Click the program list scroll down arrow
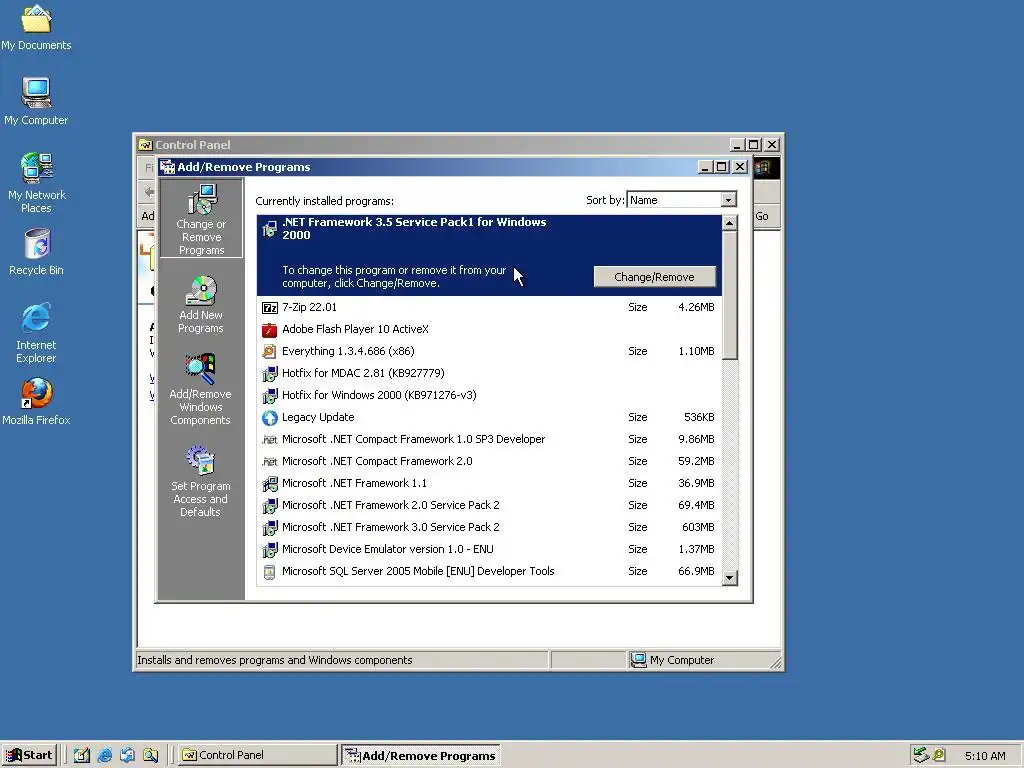 click(730, 578)
